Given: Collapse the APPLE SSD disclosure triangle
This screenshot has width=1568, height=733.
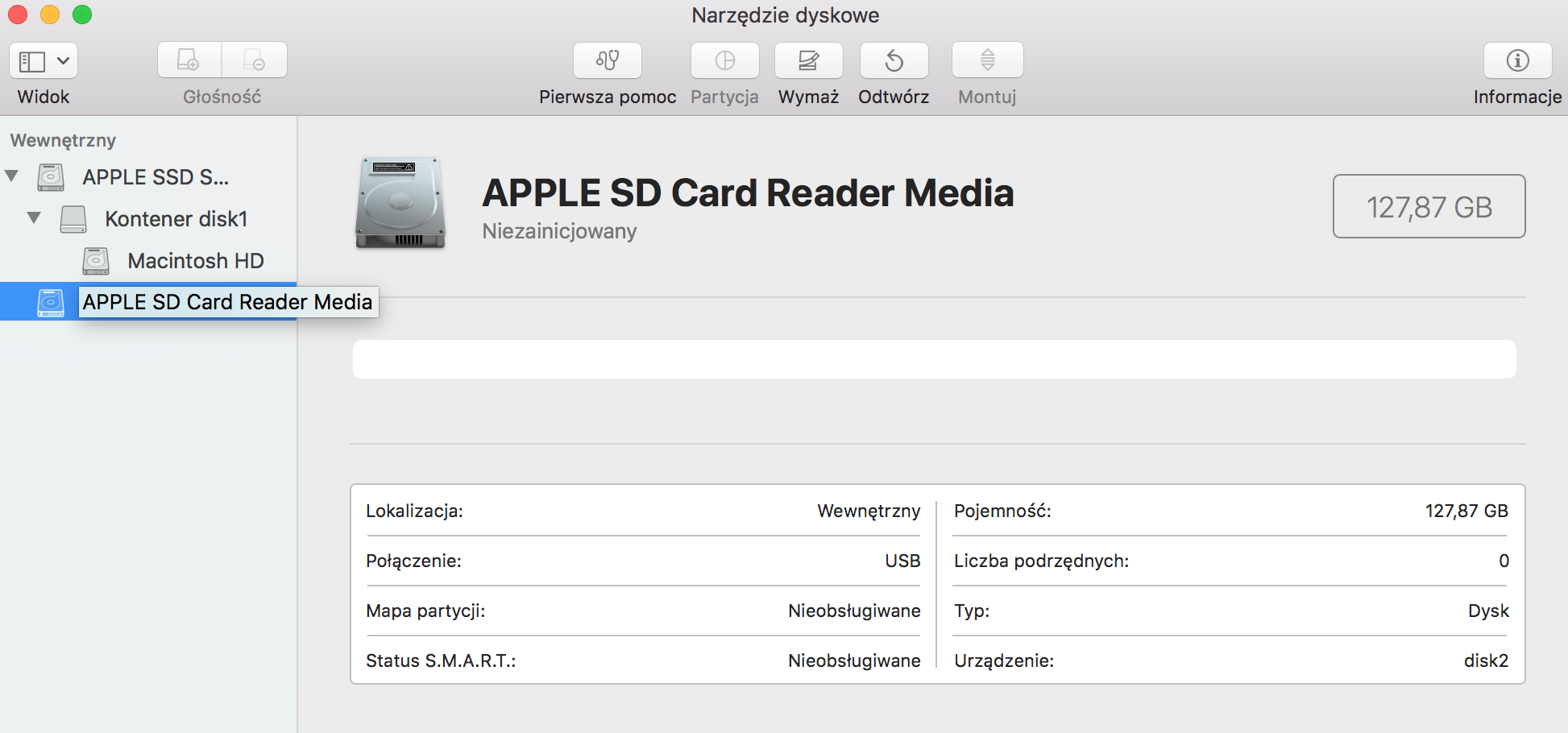Looking at the screenshot, I should [x=12, y=176].
